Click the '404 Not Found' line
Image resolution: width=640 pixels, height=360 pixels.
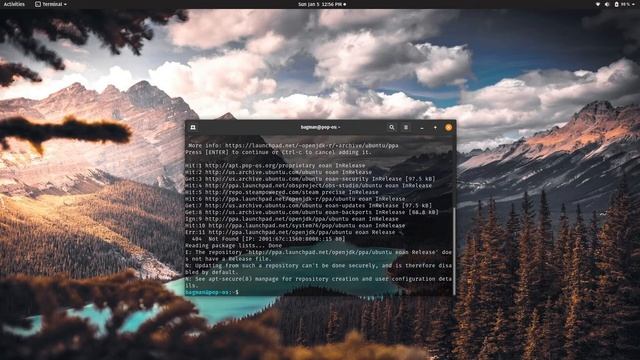pos(268,239)
